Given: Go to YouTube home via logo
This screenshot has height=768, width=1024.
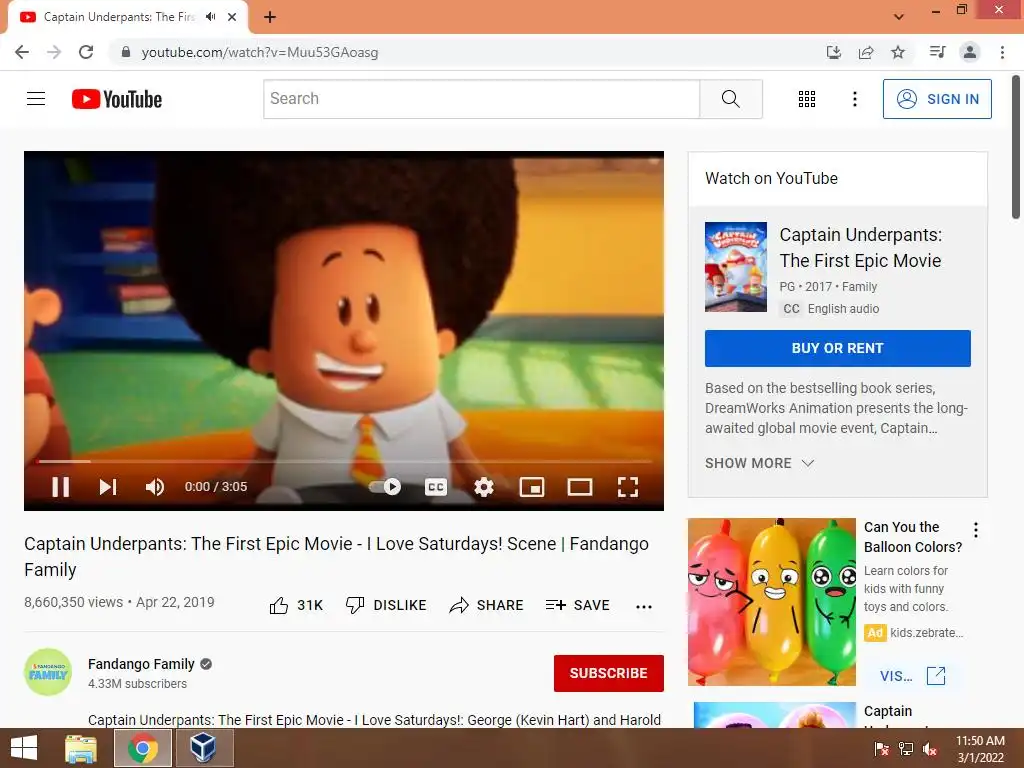Looking at the screenshot, I should 117,99.
